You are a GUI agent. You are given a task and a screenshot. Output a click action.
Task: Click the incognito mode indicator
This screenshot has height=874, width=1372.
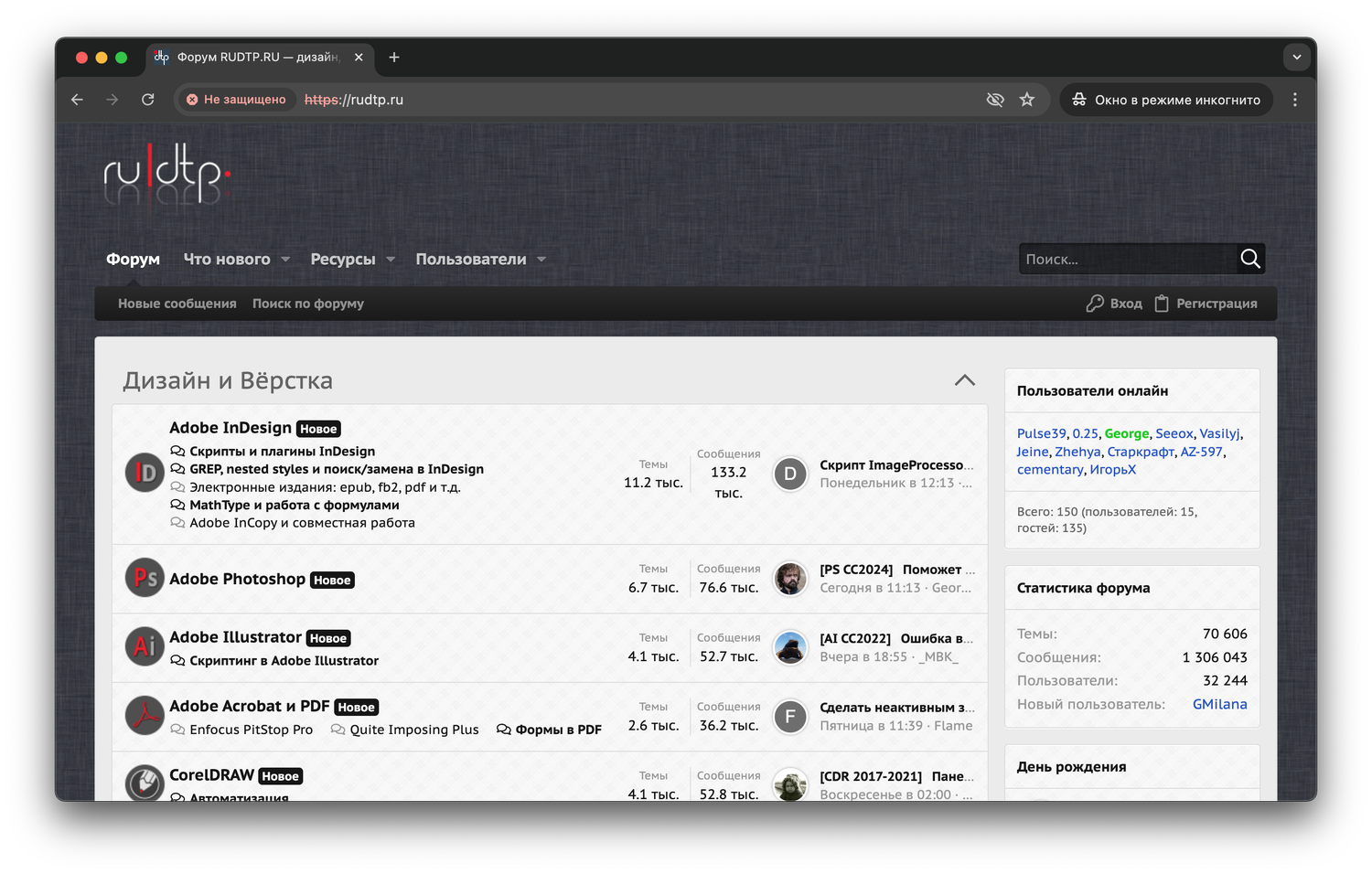(x=1166, y=100)
